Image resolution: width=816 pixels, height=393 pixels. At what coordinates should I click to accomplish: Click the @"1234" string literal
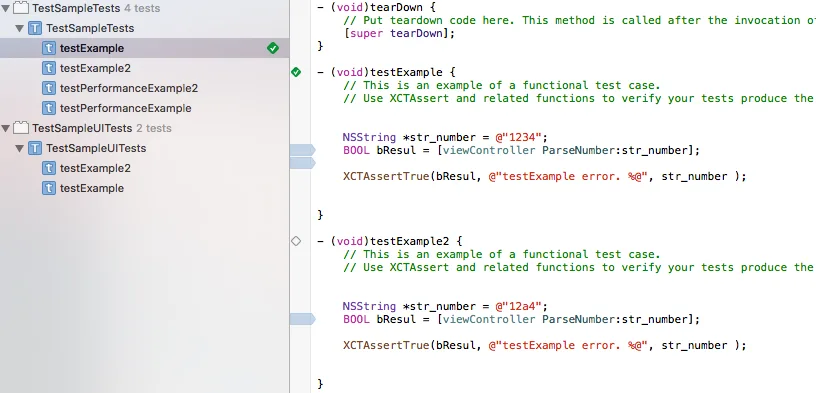click(518, 137)
